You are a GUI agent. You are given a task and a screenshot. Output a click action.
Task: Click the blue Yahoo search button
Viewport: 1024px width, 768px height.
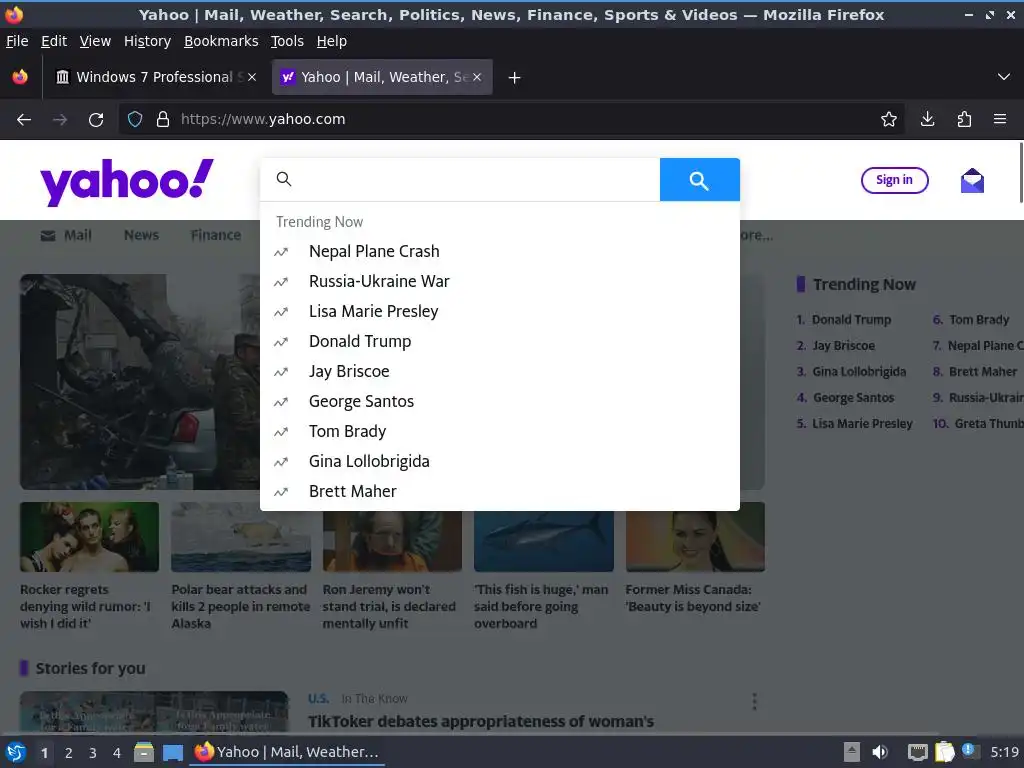point(699,180)
